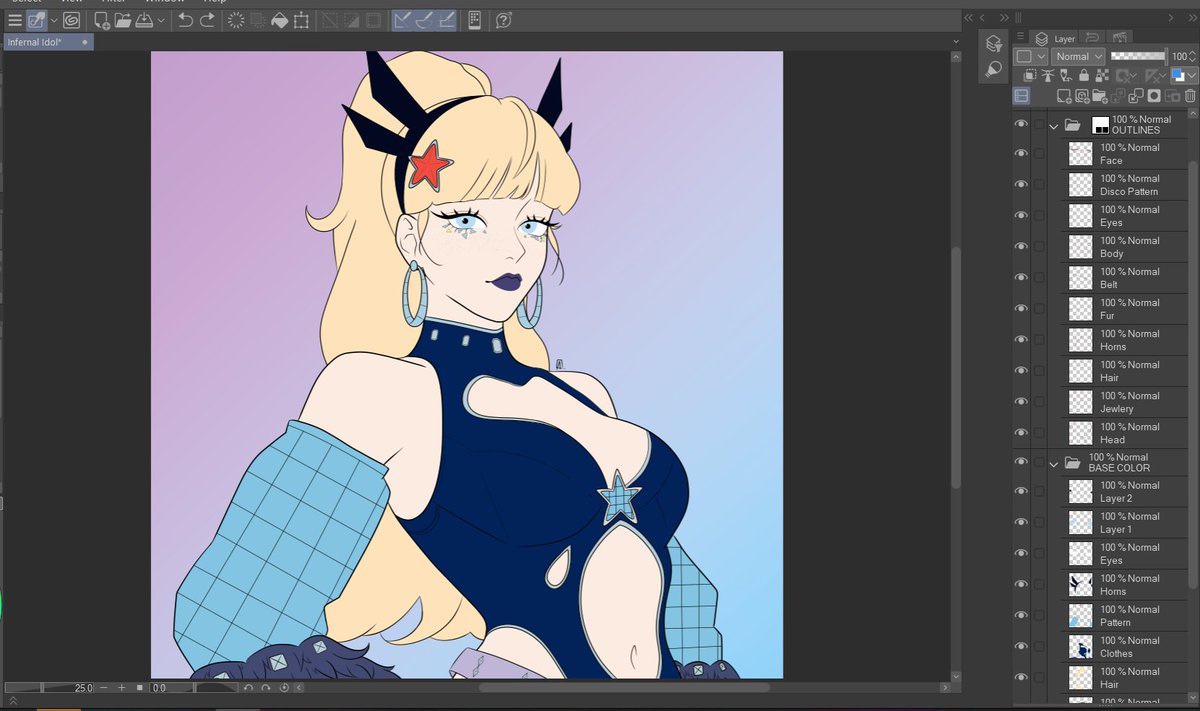
Task: Switch to the Infernal Idol canvas tab
Action: [x=48, y=42]
